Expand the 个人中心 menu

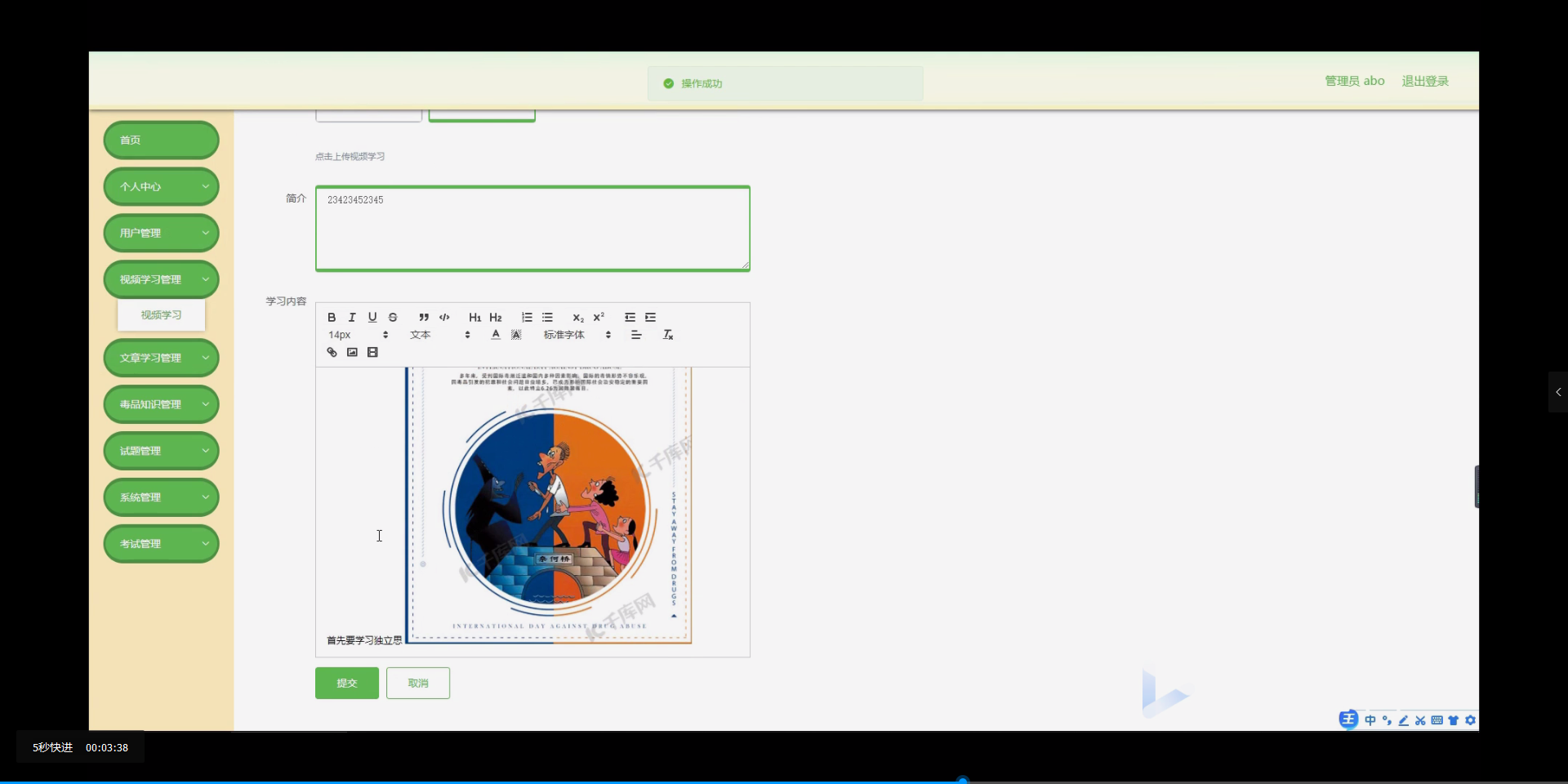[161, 186]
